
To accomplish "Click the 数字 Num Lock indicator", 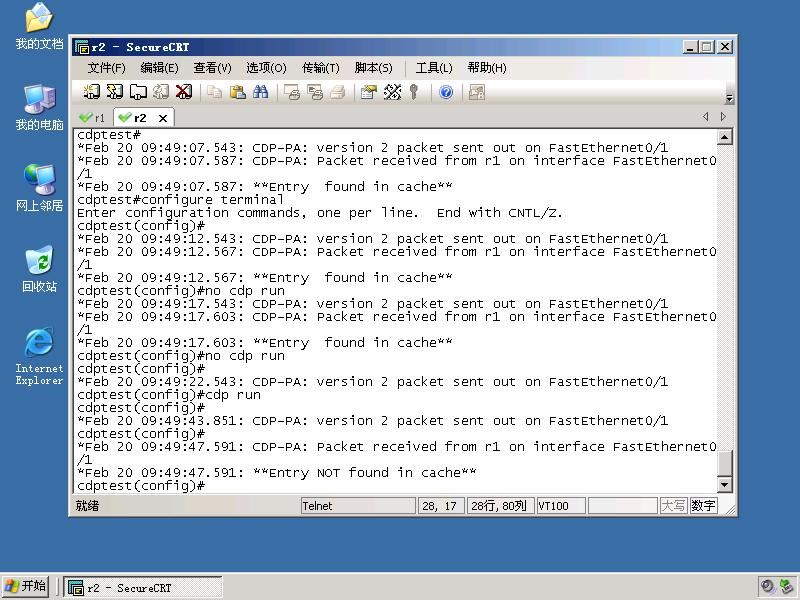I will (x=703, y=506).
